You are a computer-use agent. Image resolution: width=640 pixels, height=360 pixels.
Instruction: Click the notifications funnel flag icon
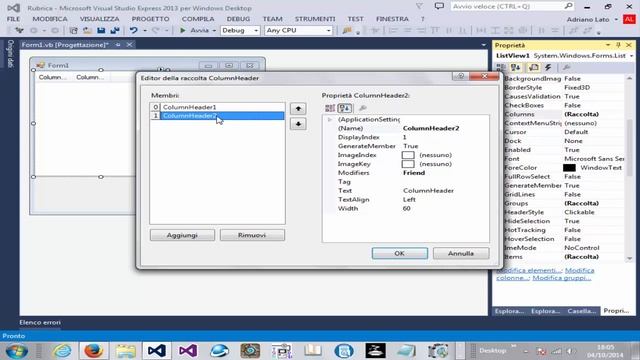(419, 6)
